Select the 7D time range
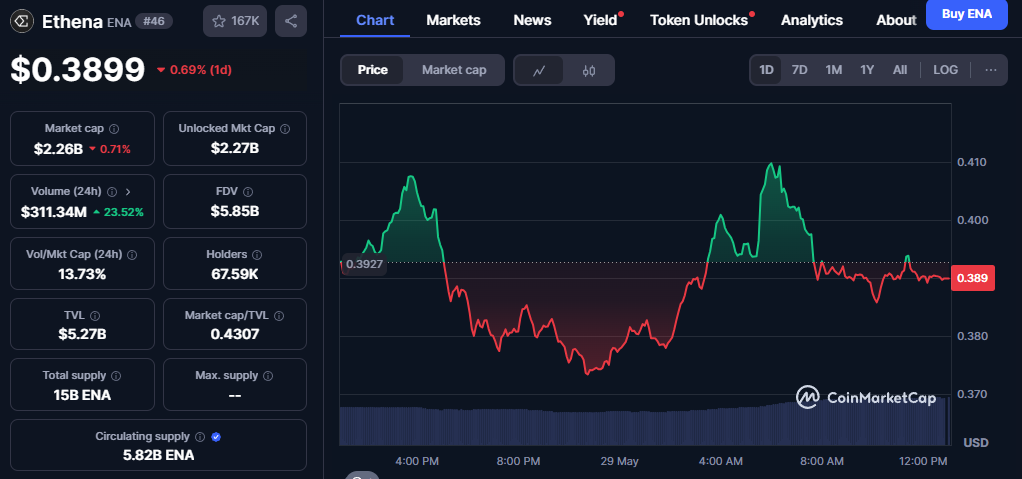The width and height of the screenshot is (1022, 479). tap(799, 70)
